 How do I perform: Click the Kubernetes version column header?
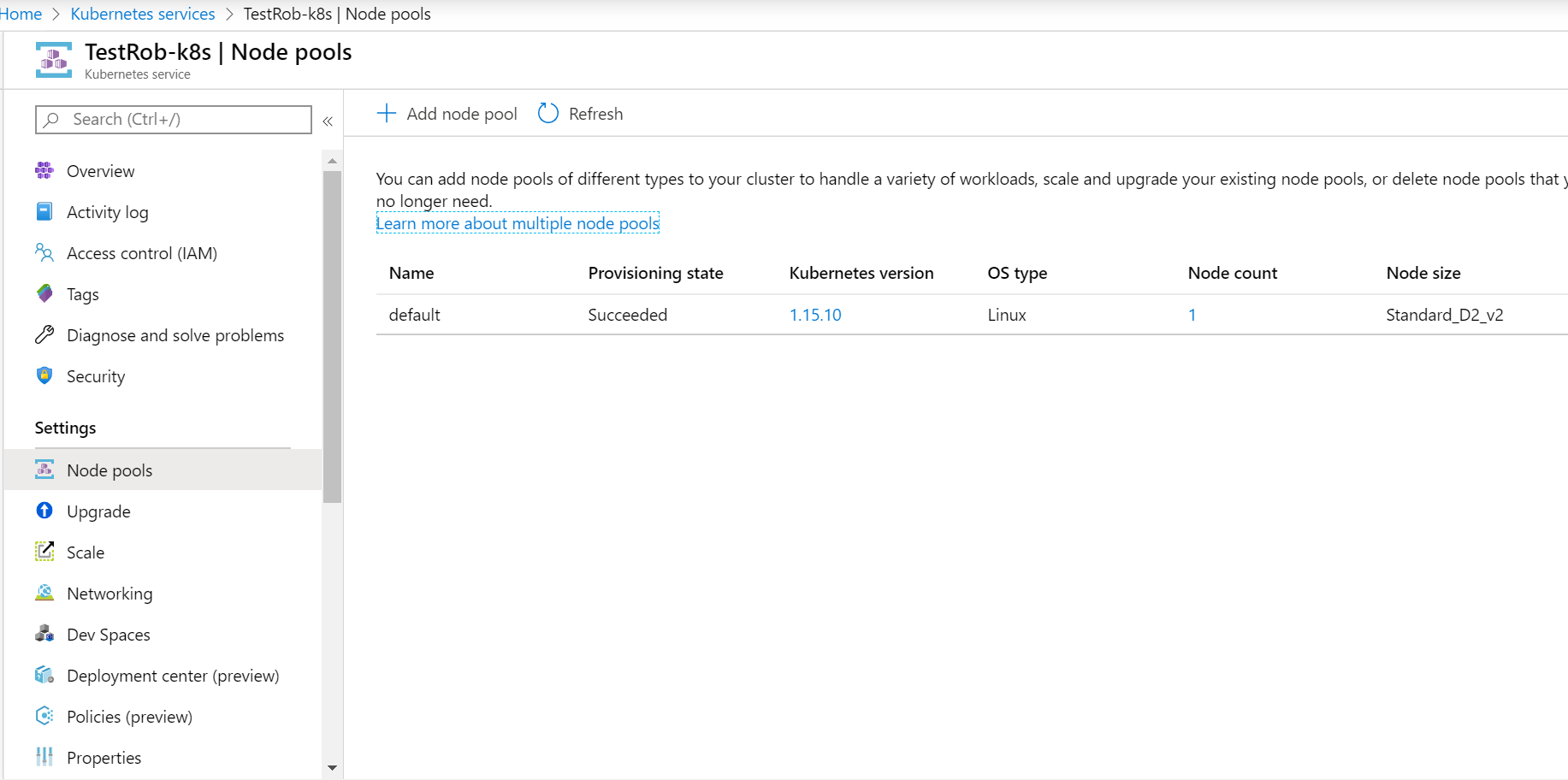861,273
